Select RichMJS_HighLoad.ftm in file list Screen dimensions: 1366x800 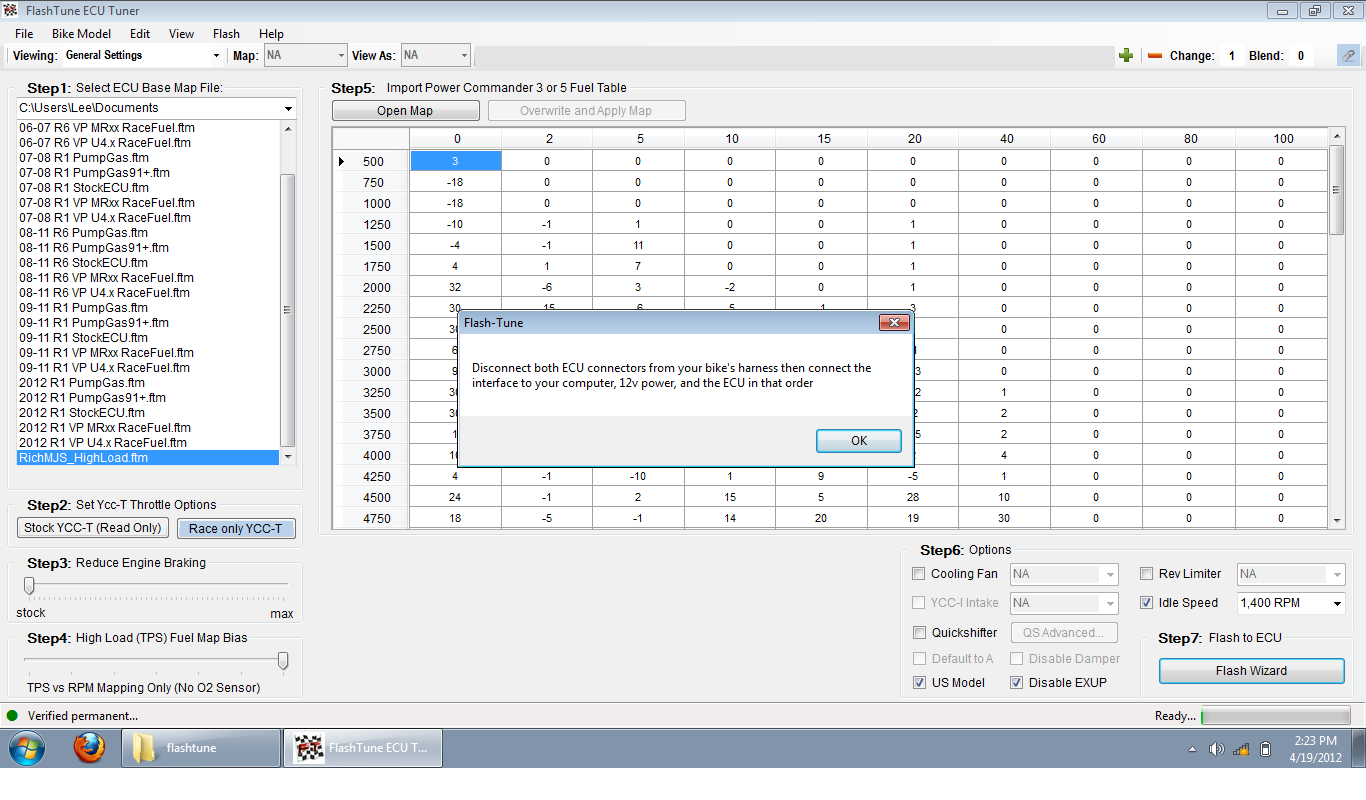click(148, 458)
